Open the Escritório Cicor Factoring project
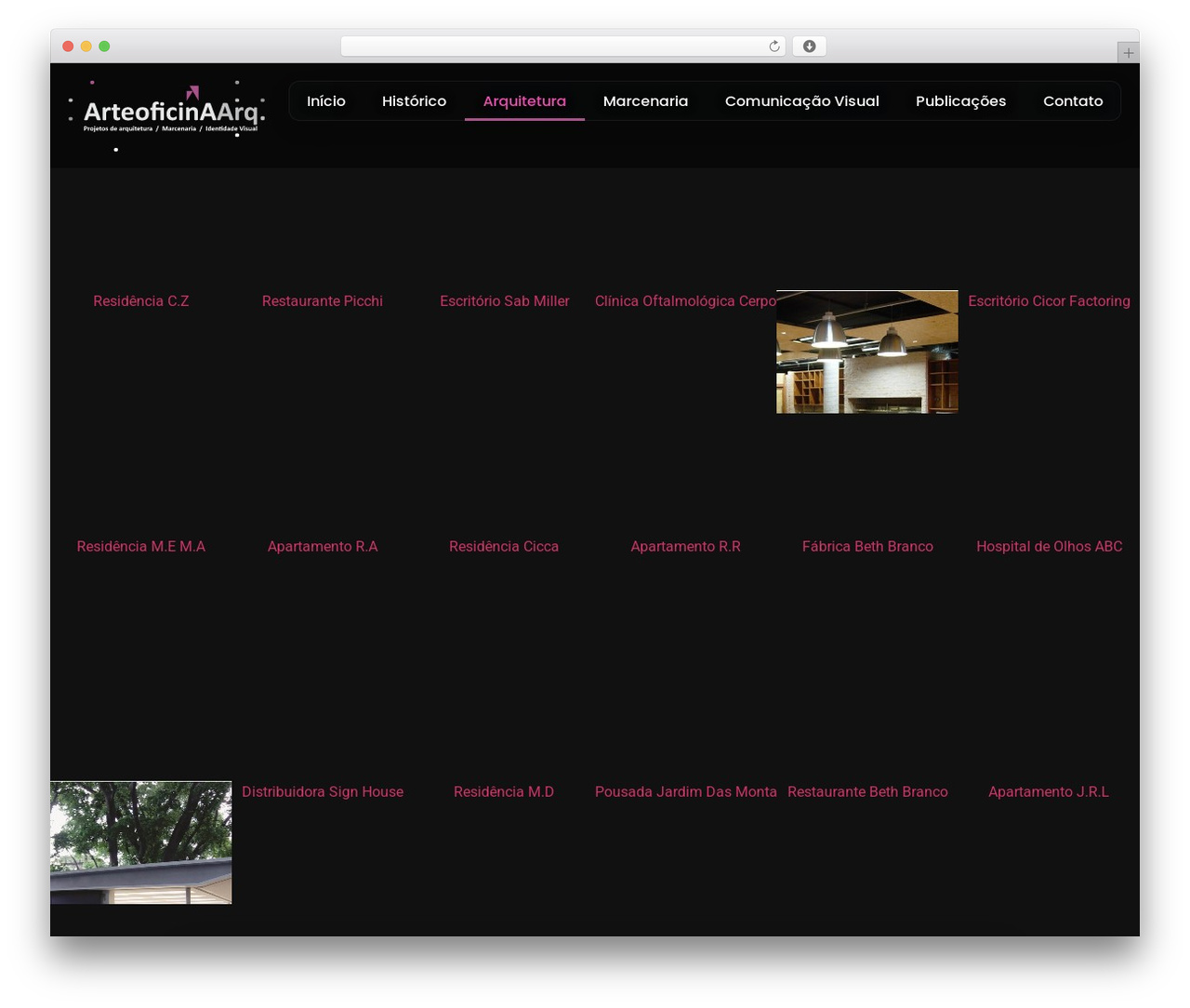1190x1008 pixels. (1049, 301)
